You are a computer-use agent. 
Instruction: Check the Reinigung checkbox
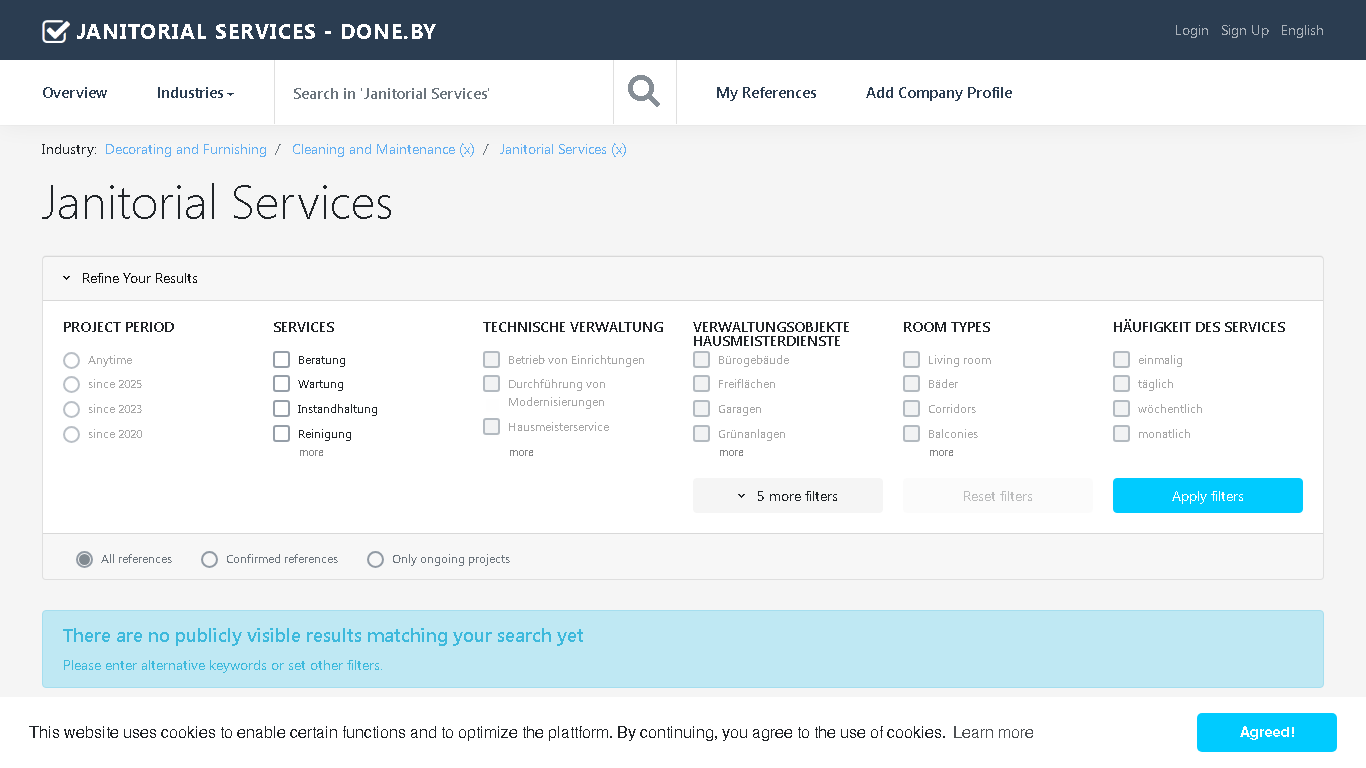(281, 433)
